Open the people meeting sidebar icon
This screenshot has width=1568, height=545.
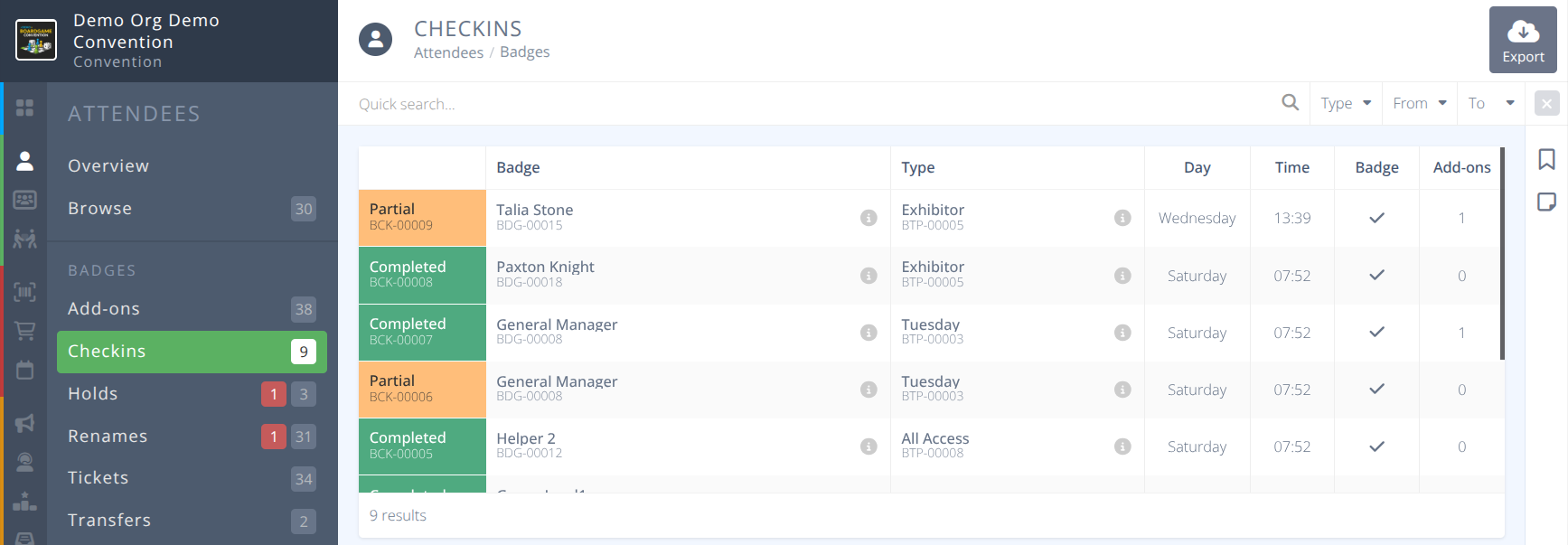(25, 239)
